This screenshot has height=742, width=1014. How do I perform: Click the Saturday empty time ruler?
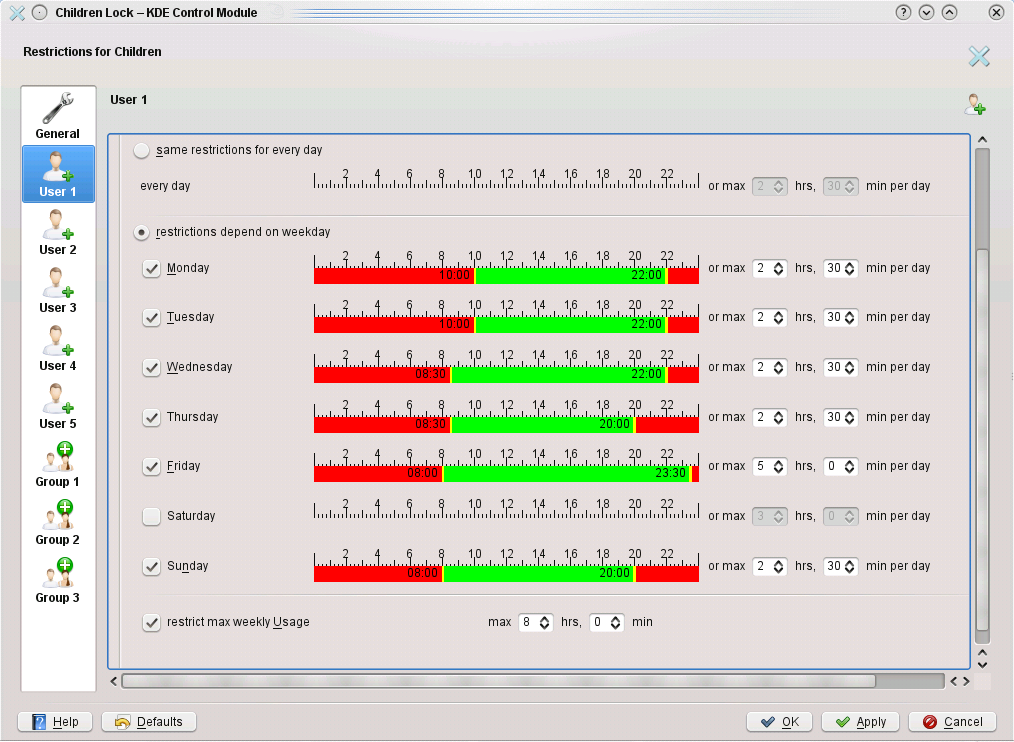(506, 508)
